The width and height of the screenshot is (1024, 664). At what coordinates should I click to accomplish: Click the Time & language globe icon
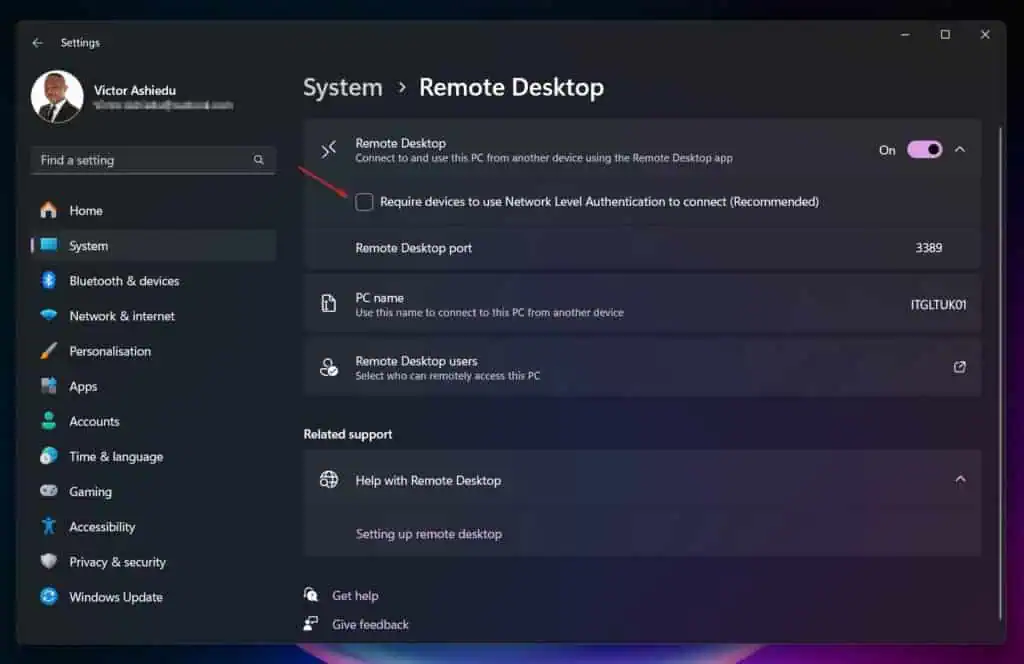tap(48, 456)
